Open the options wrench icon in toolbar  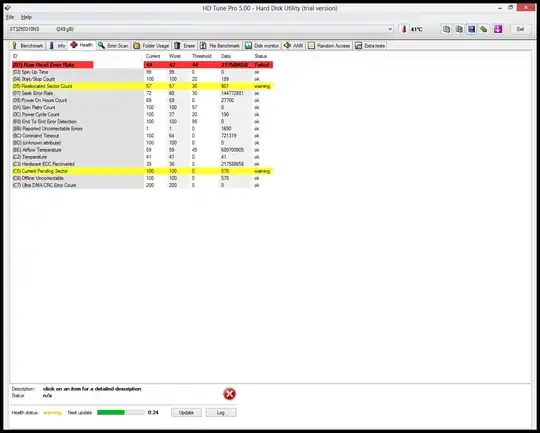pyautogui.click(x=484, y=29)
